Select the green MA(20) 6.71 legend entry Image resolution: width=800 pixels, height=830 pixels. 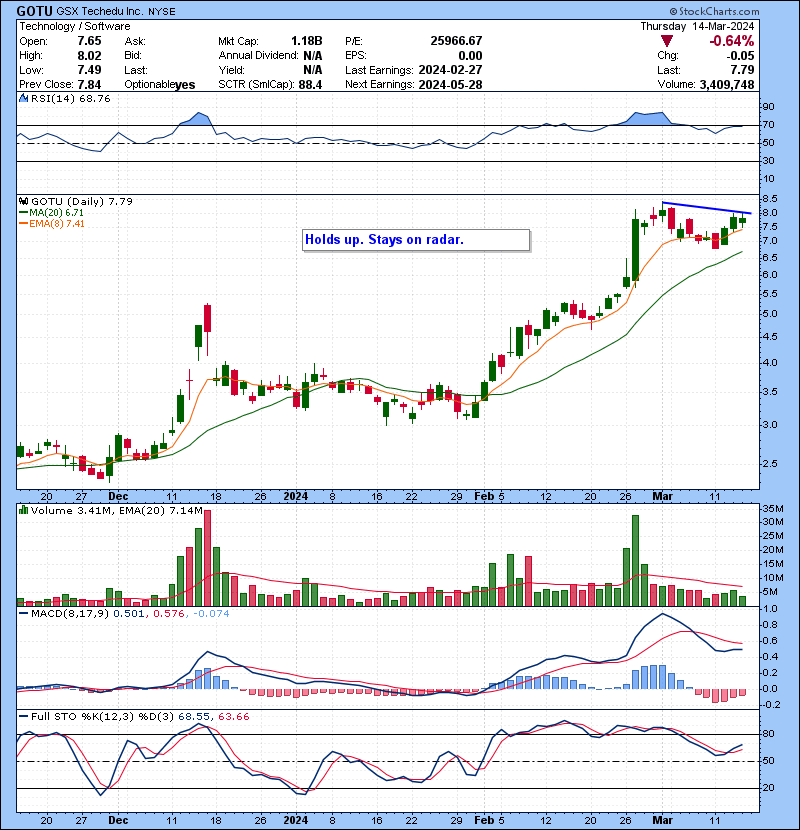coord(51,212)
